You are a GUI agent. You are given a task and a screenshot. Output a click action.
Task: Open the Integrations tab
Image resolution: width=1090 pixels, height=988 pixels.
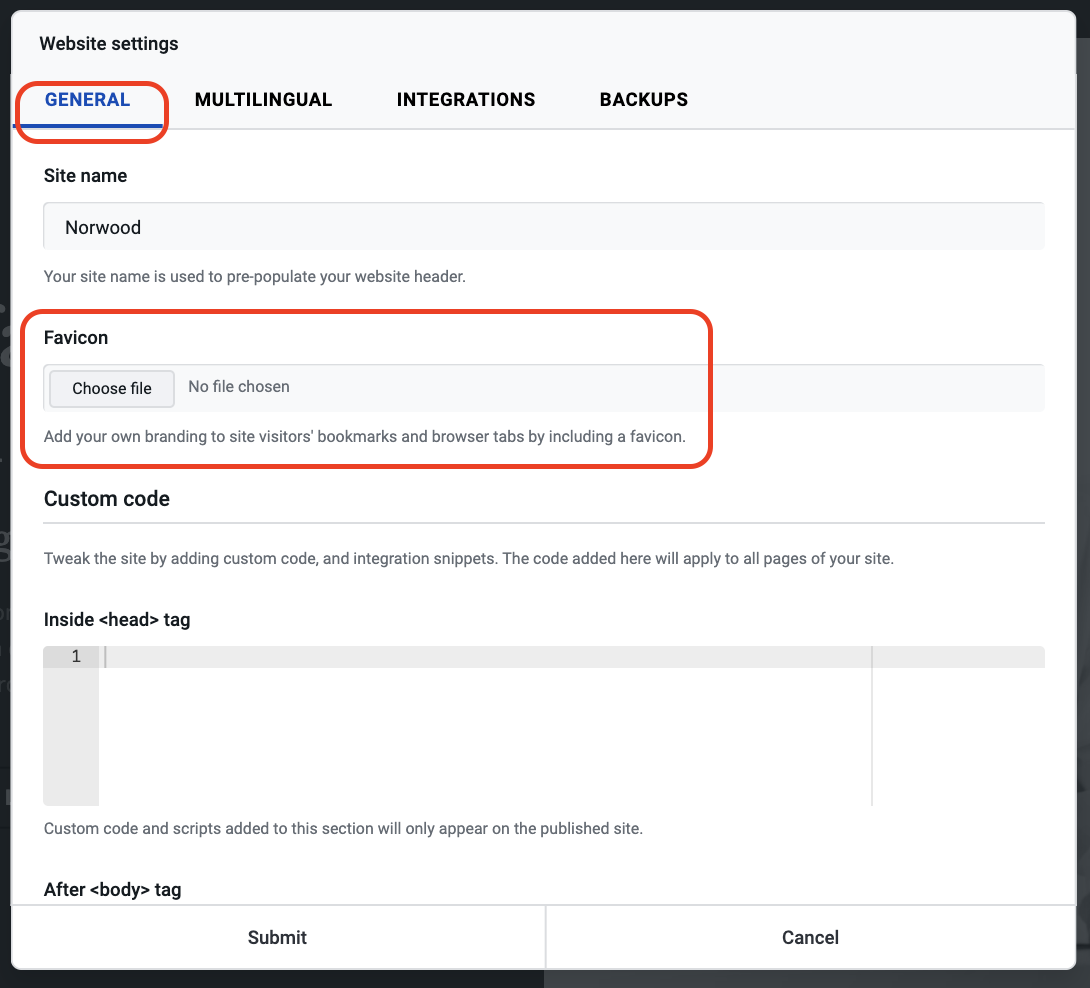coord(466,99)
